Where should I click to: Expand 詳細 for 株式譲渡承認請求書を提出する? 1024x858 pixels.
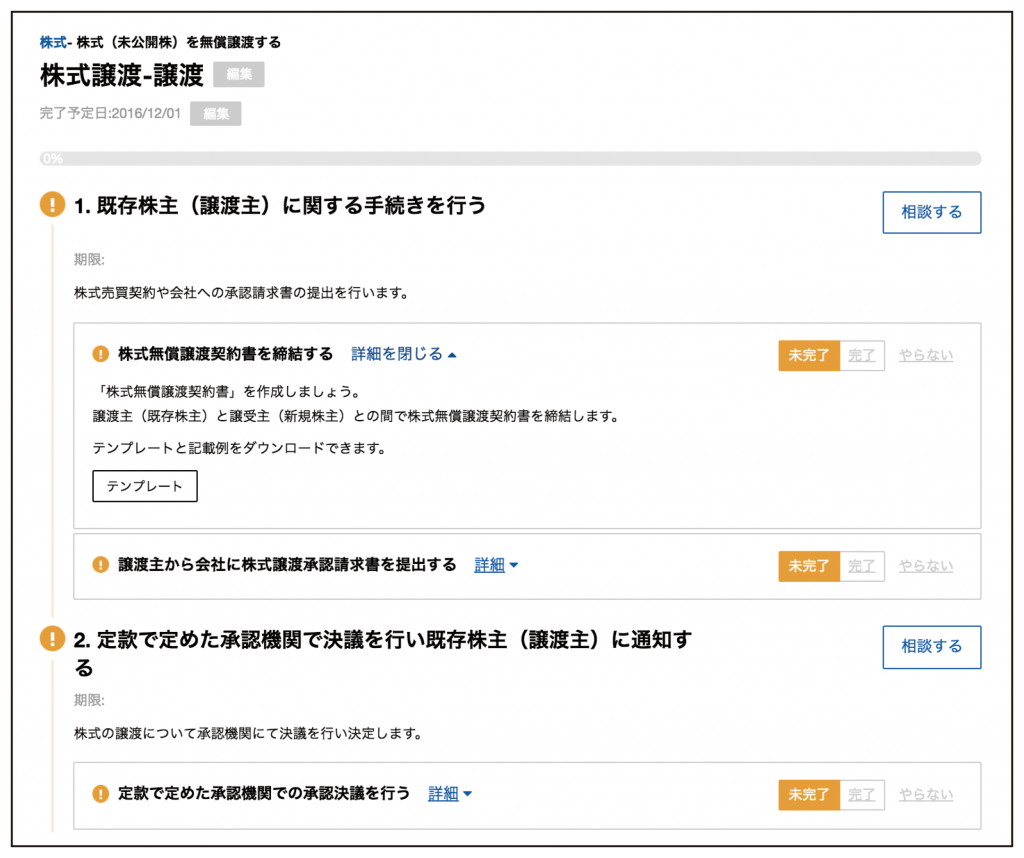click(x=496, y=565)
